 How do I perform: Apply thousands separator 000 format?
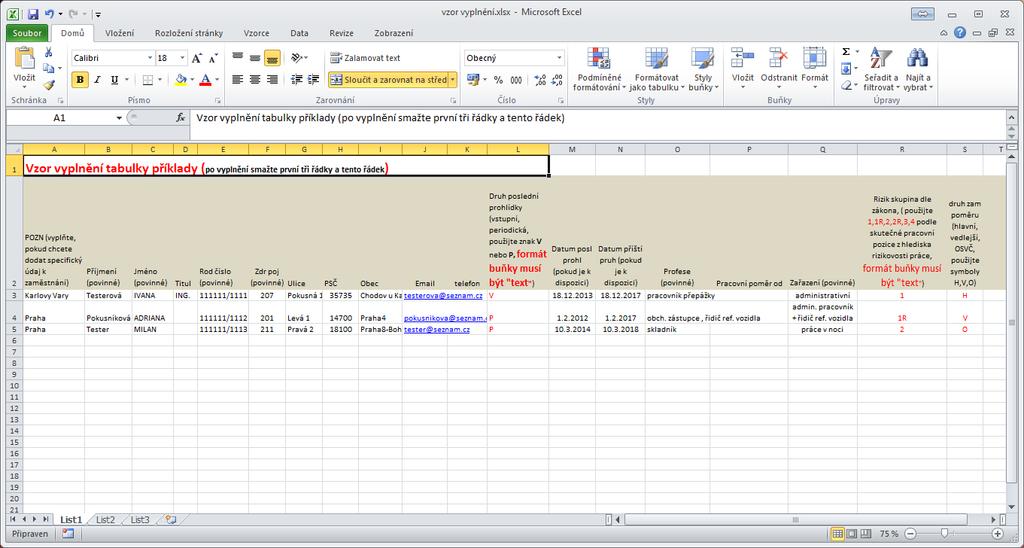coord(516,80)
